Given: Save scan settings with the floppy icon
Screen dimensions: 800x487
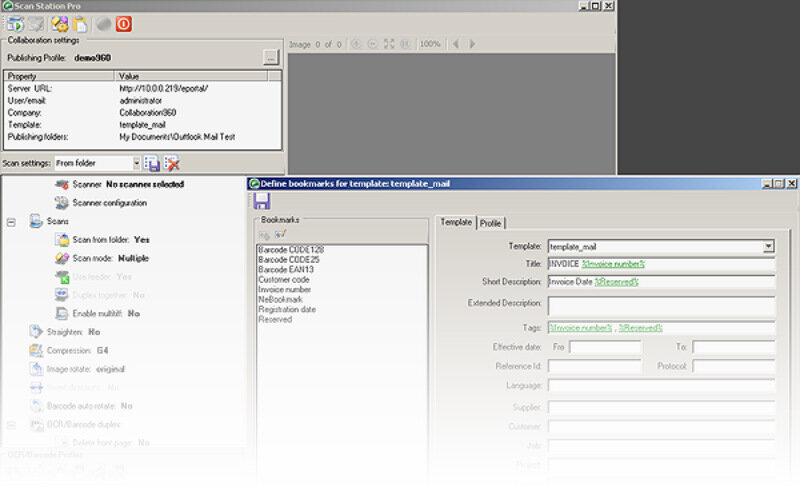Looking at the screenshot, I should 152,163.
